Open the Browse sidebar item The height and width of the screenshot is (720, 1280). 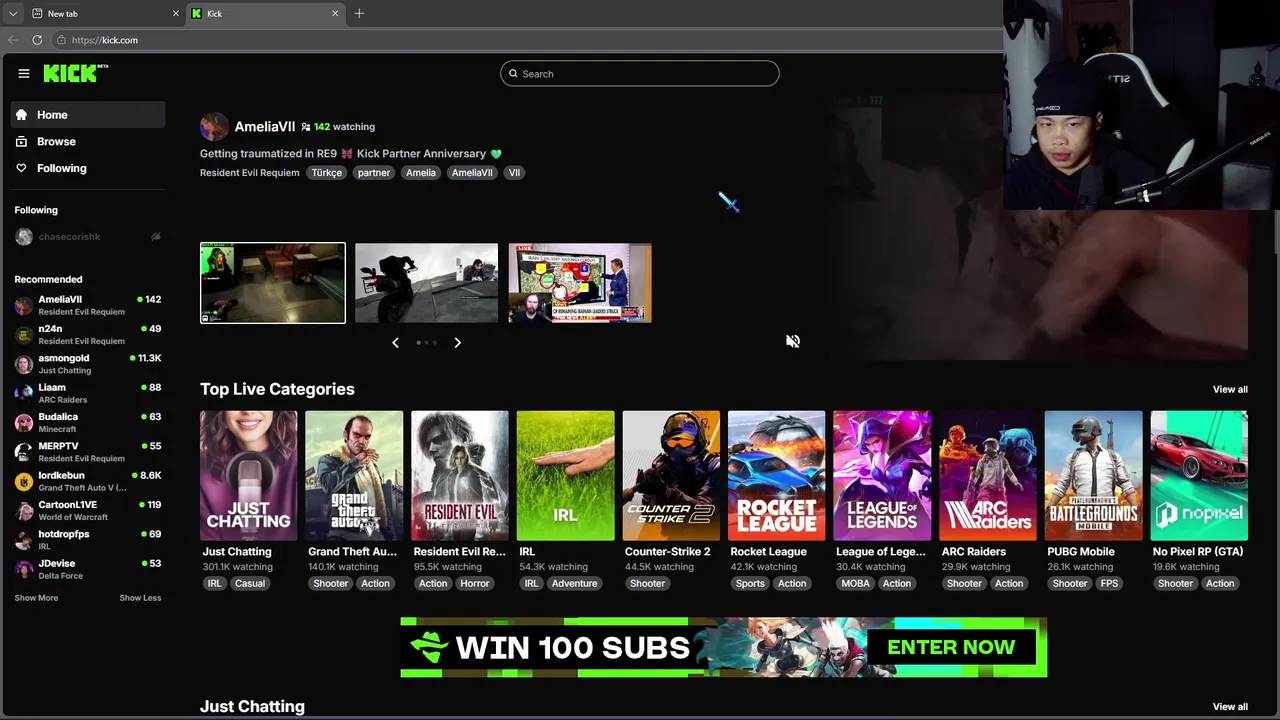88,142
